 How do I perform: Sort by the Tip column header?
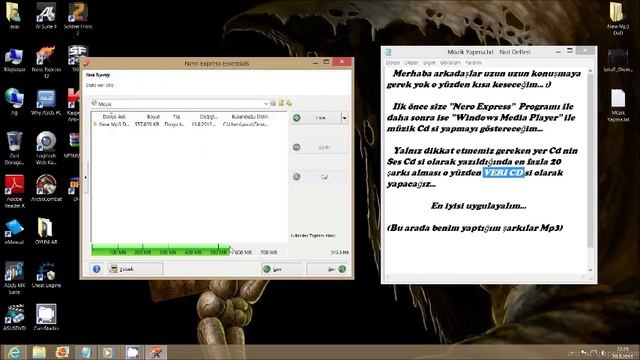(x=176, y=117)
